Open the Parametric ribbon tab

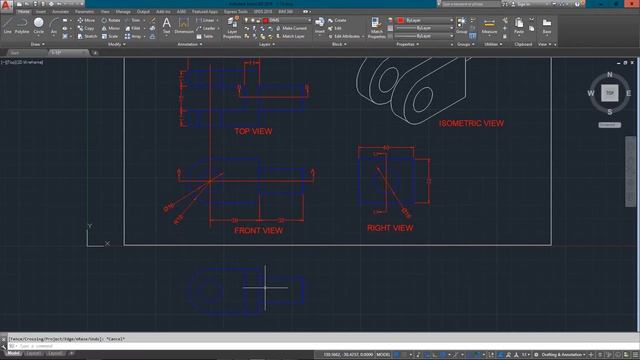(x=84, y=12)
